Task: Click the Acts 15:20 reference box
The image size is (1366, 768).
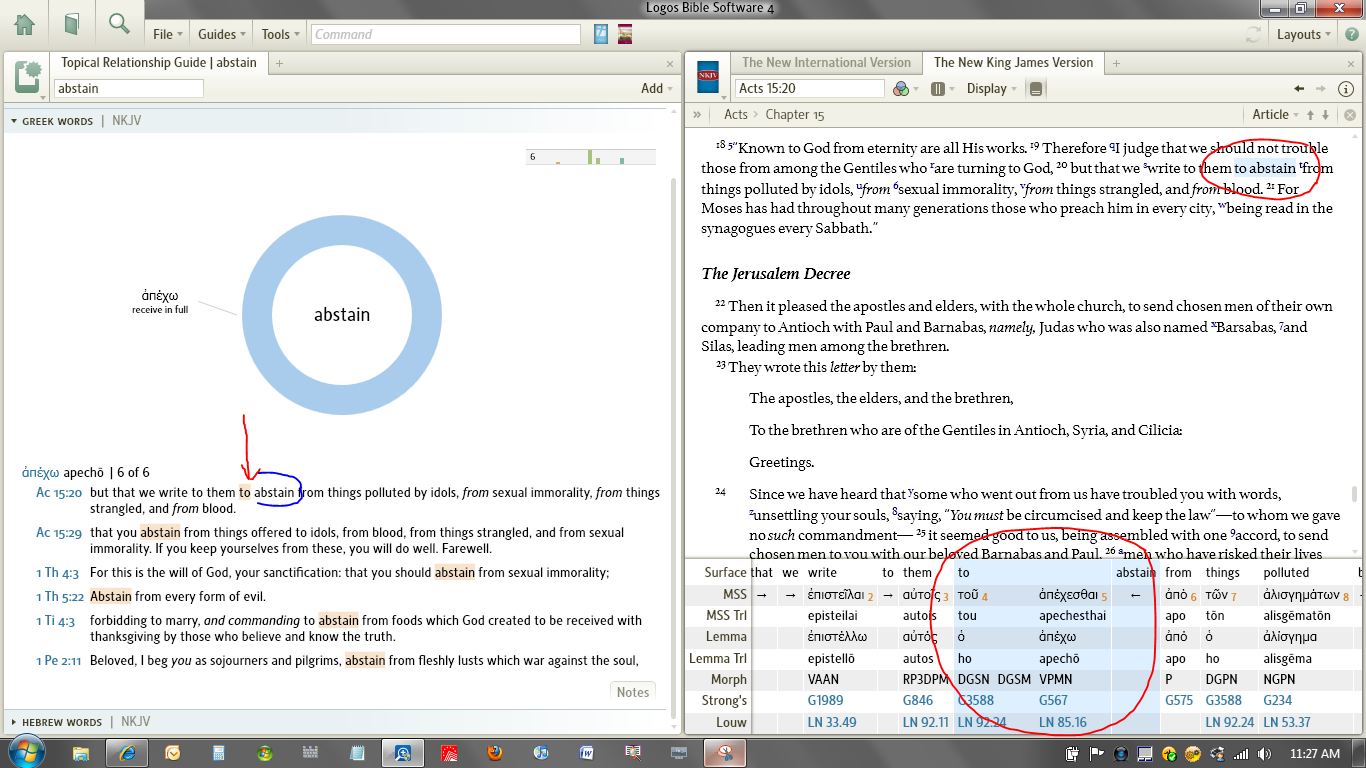Action: pos(809,88)
